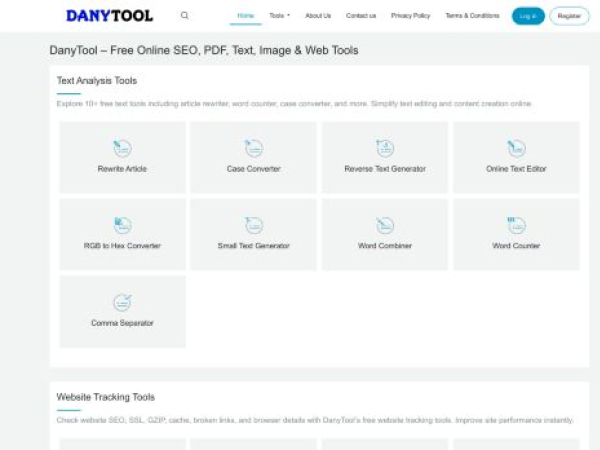Click the Log in button
This screenshot has height=450, width=600.
pos(528,16)
